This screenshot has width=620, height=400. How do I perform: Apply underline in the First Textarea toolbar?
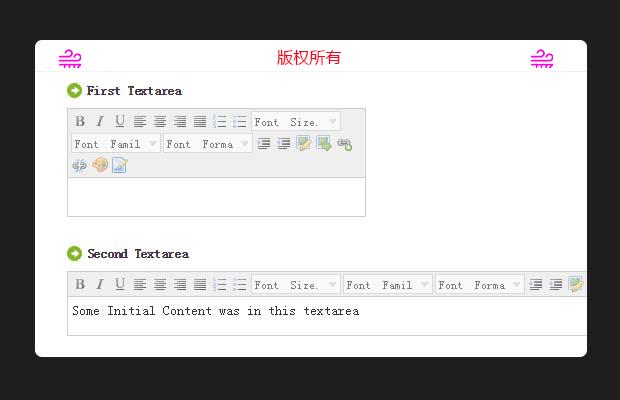tap(120, 122)
